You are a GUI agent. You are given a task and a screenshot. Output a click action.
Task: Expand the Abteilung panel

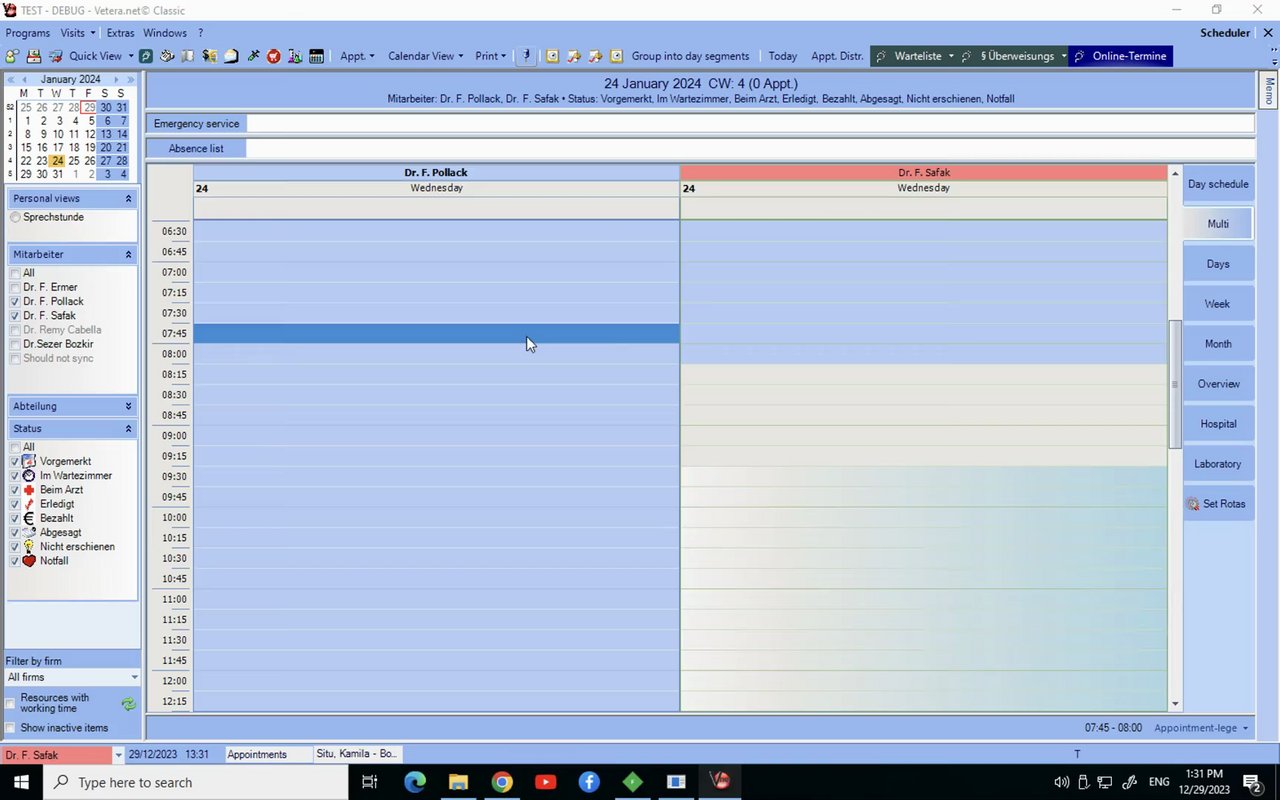point(128,407)
